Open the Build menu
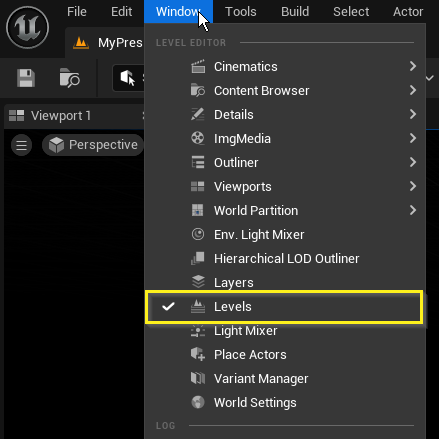The height and width of the screenshot is (439, 439). [295, 12]
